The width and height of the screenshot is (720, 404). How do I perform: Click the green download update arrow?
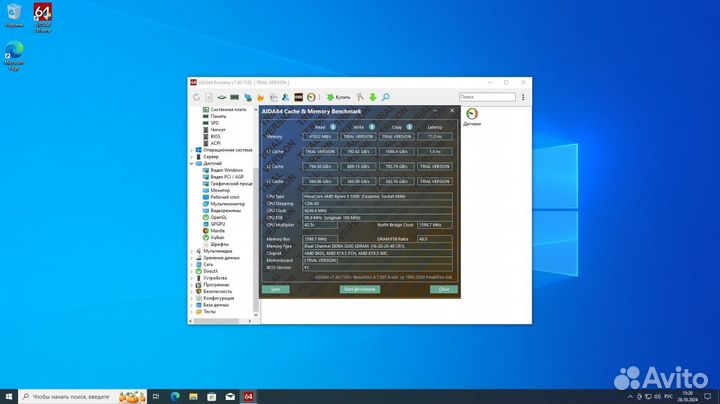[x=373, y=97]
